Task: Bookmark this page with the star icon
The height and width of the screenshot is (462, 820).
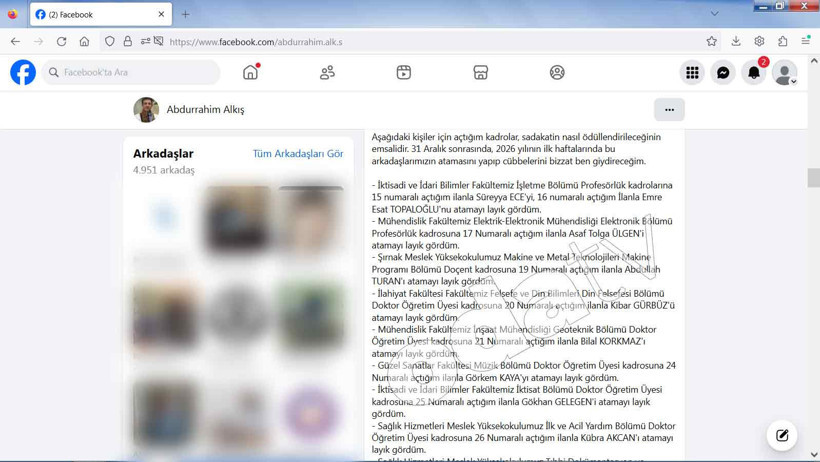Action: tap(711, 42)
